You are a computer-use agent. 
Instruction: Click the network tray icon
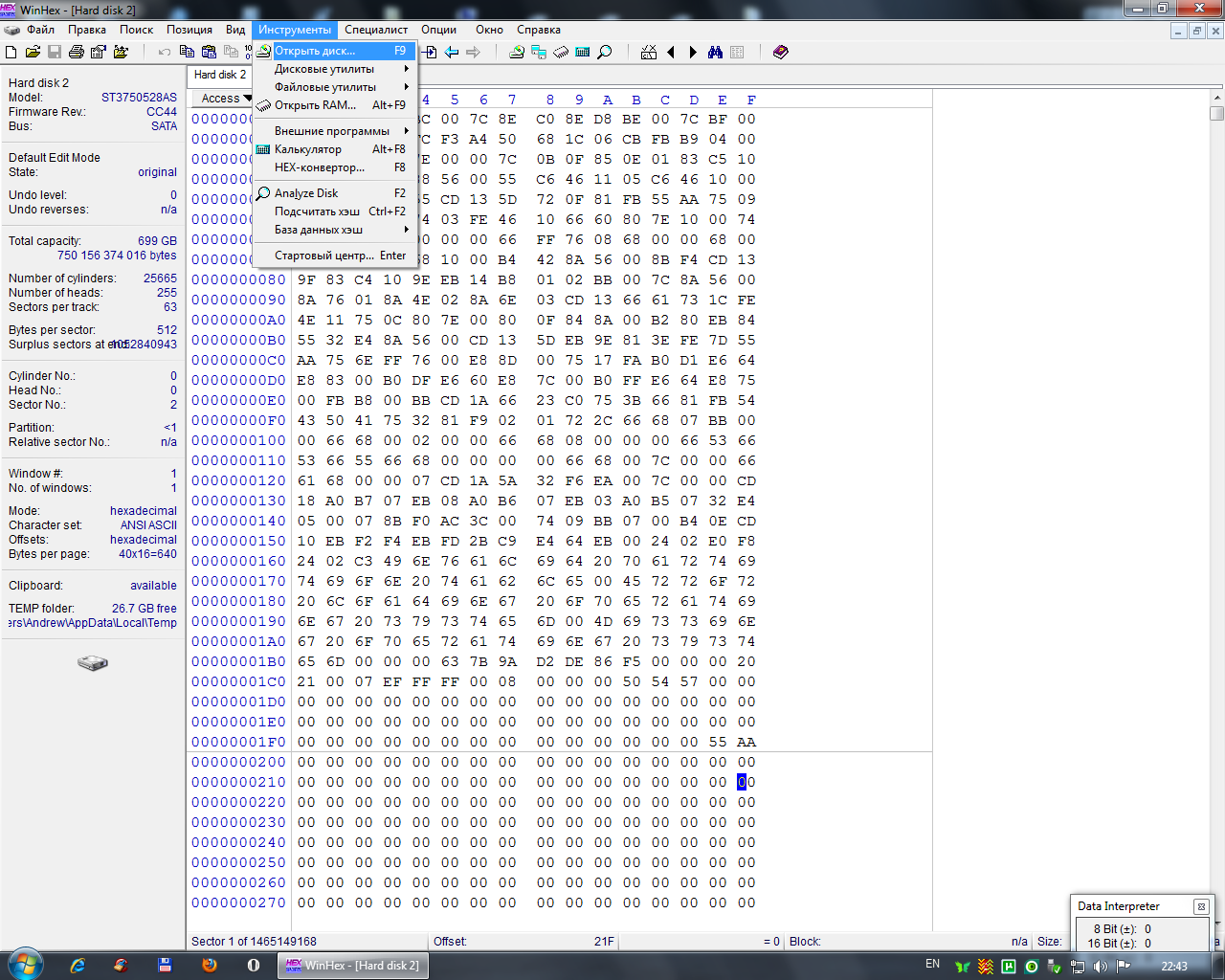point(1078,967)
